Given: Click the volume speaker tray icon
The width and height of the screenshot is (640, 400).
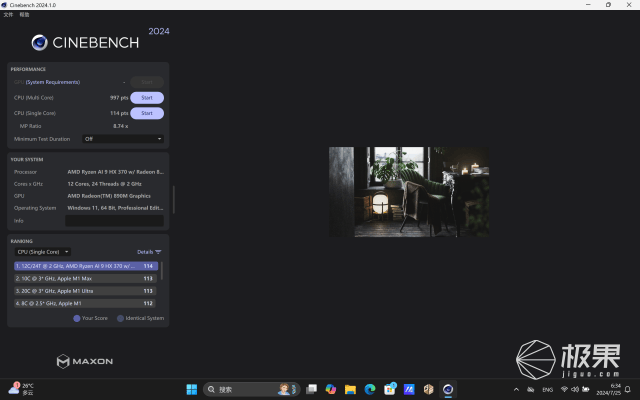Looking at the screenshot, I should click(575, 389).
